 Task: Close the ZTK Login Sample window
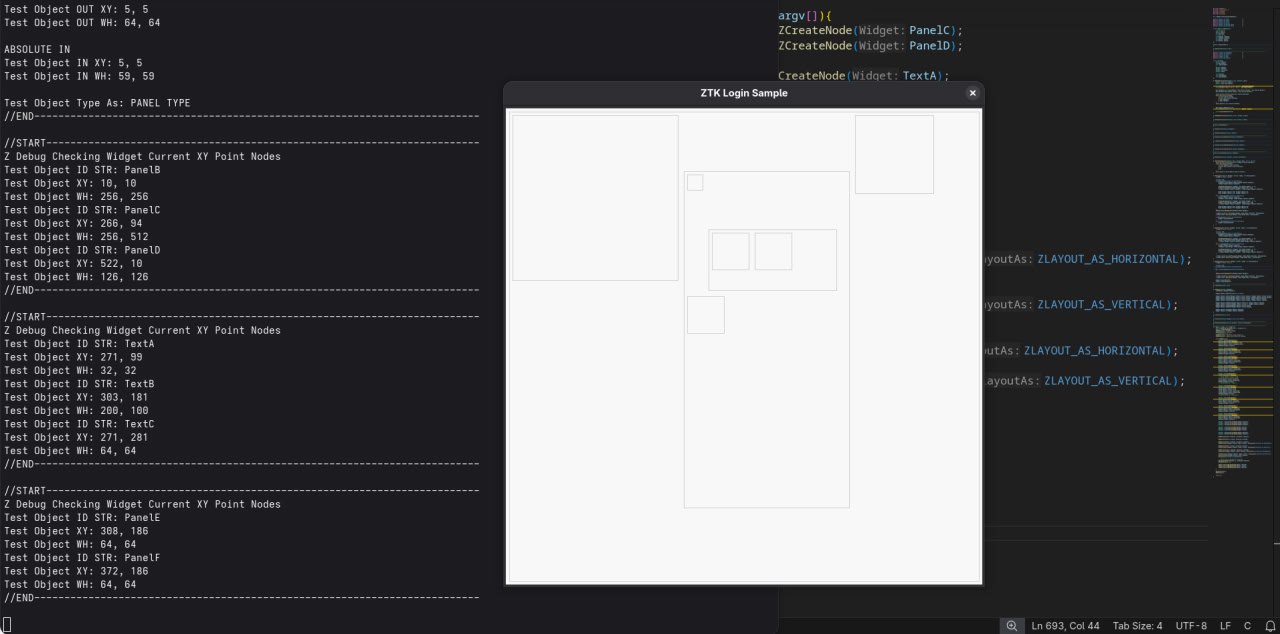click(972, 93)
